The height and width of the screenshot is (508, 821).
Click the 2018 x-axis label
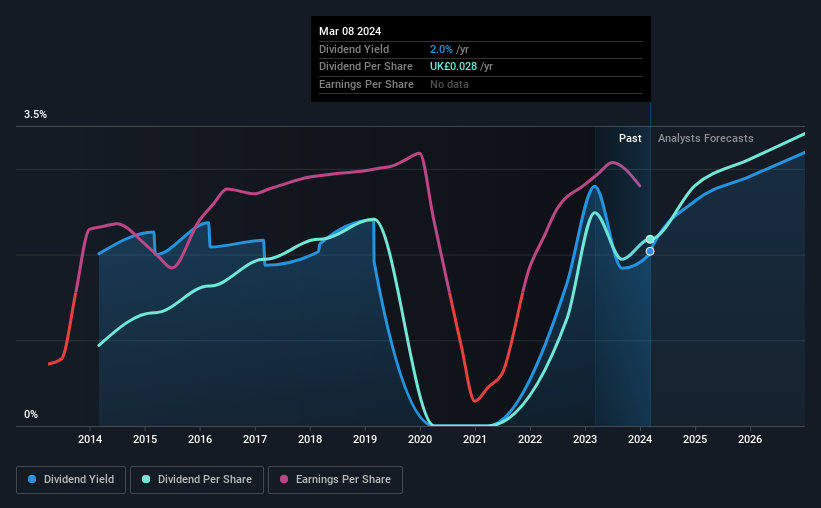(x=310, y=439)
